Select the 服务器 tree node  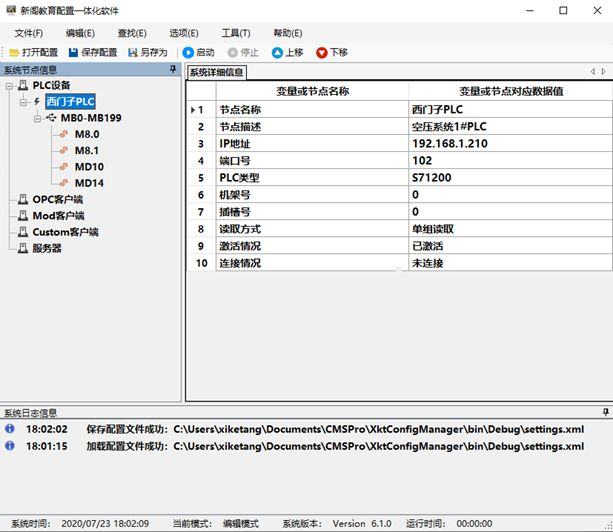[x=47, y=248]
